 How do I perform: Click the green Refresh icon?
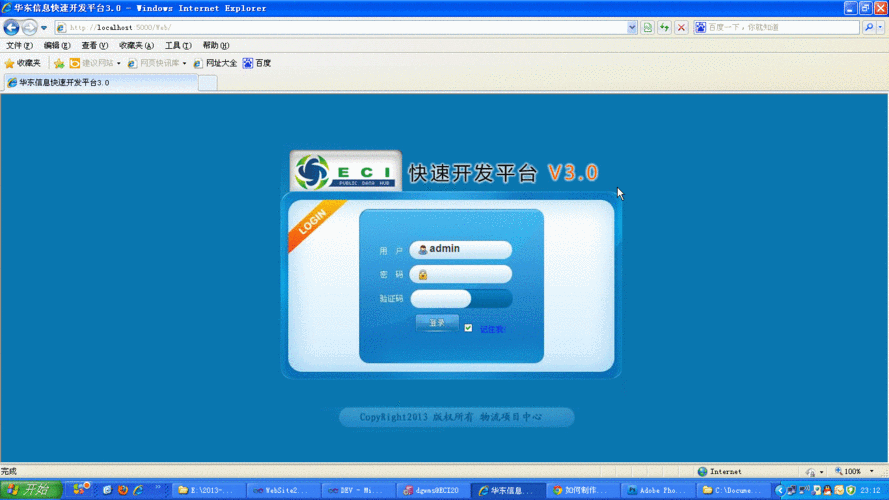[x=664, y=27]
